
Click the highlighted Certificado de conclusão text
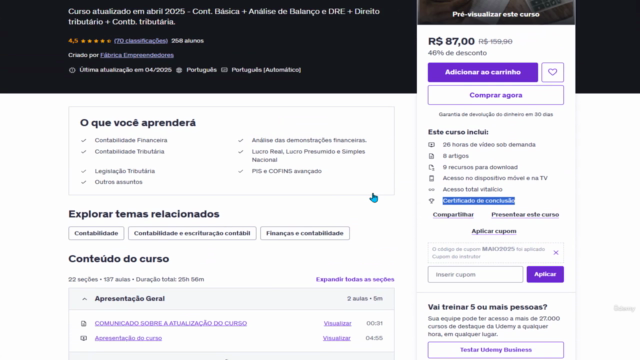point(478,201)
